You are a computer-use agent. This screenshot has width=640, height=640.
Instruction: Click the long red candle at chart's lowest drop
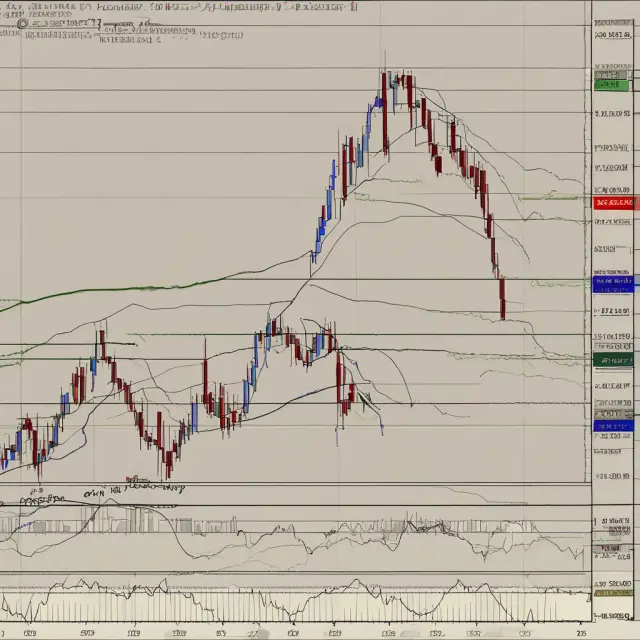click(x=502, y=298)
